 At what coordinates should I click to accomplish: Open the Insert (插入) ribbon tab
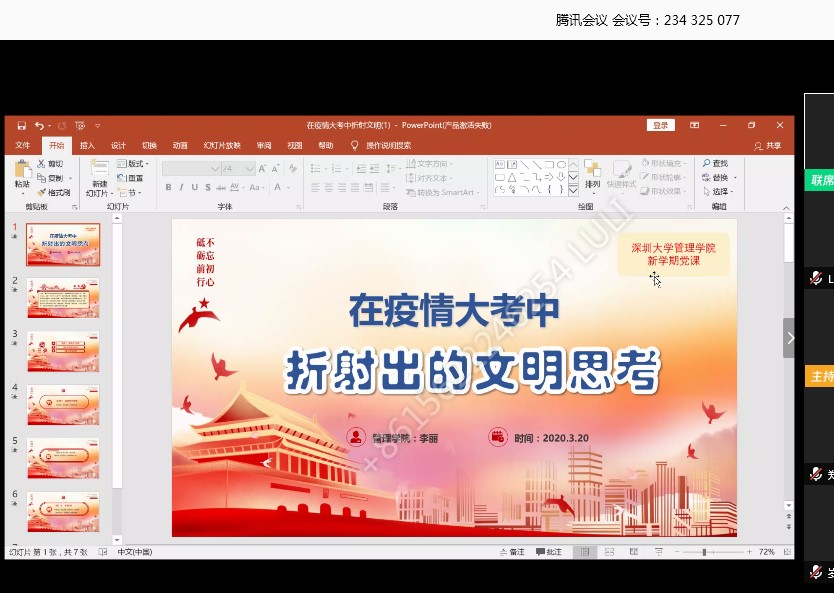[87, 145]
